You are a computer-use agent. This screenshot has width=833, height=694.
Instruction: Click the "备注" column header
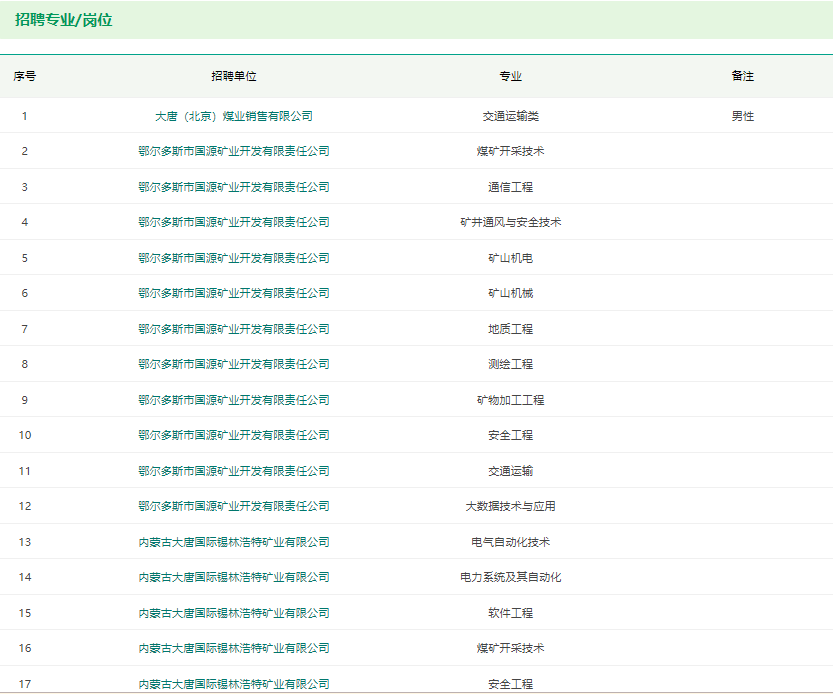click(743, 76)
